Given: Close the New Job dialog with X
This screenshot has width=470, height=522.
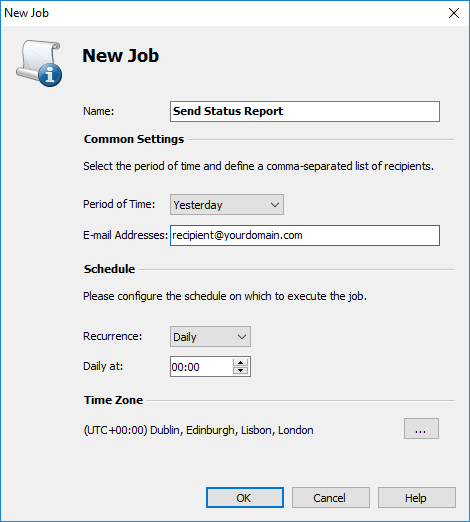Looking at the screenshot, I should (454, 13).
